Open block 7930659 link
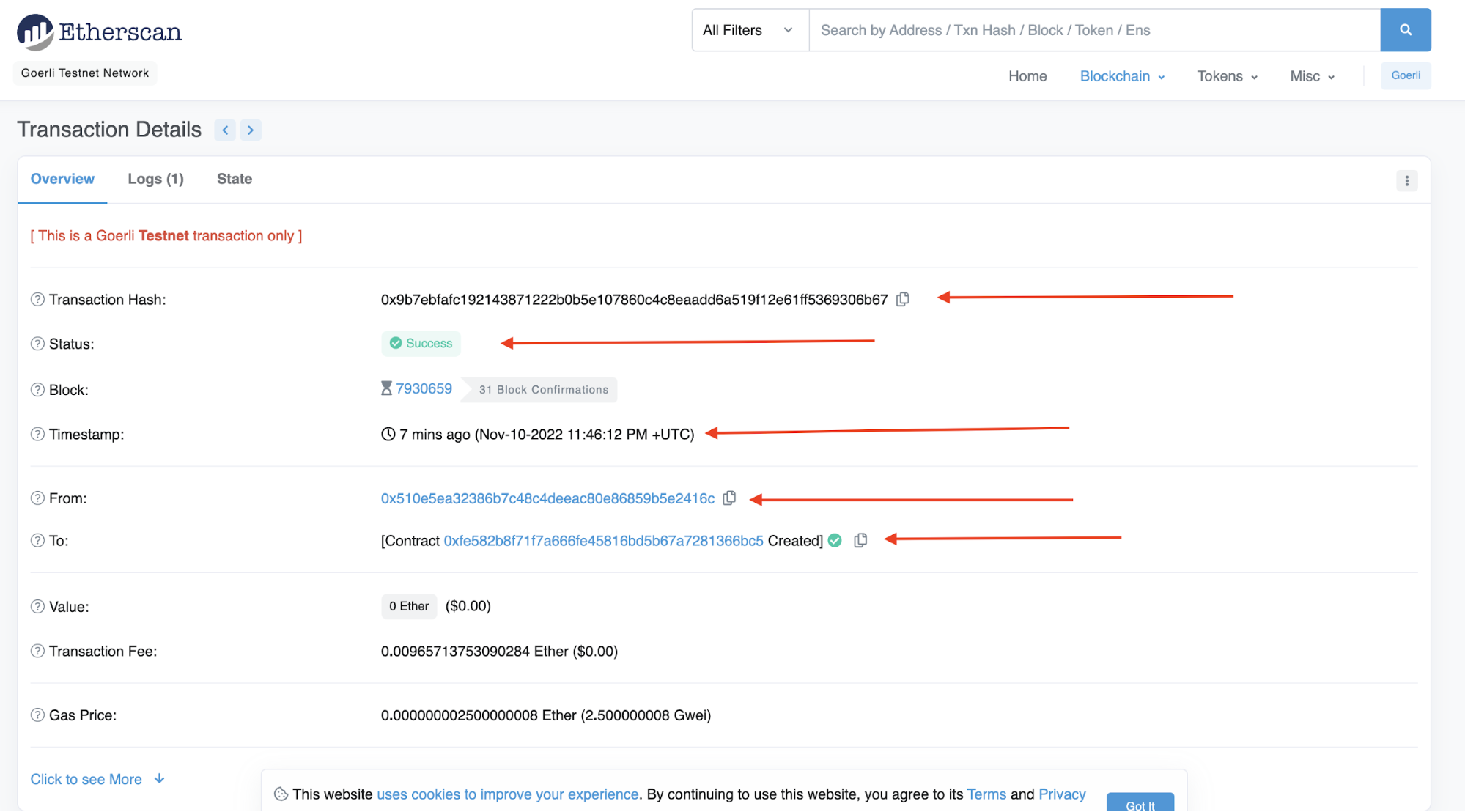 point(424,388)
